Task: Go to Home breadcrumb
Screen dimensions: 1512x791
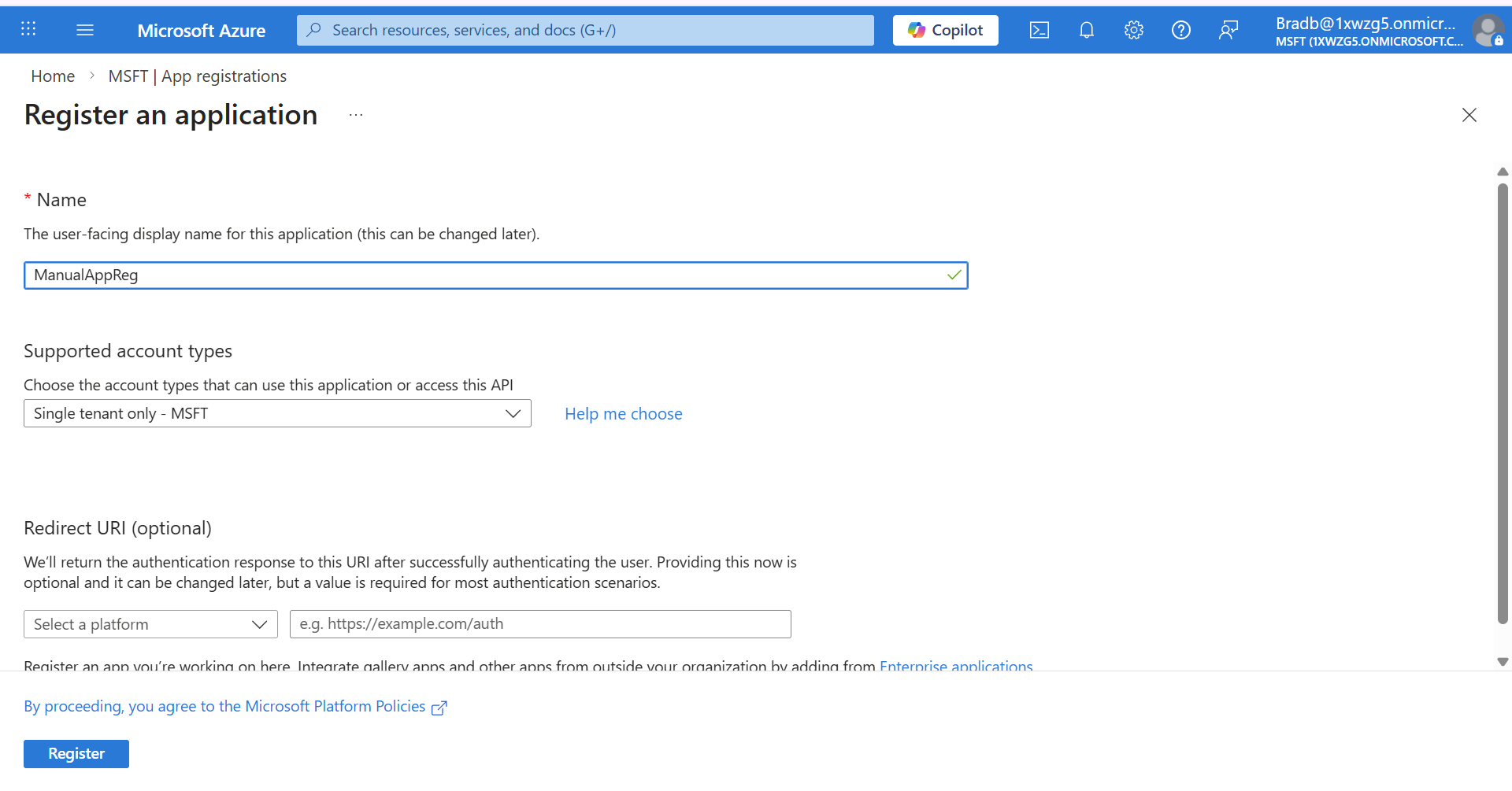Action: tap(53, 76)
